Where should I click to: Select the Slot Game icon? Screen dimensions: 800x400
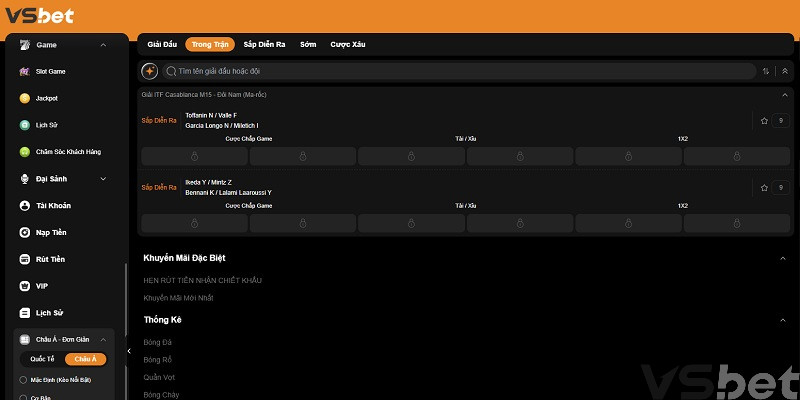coord(24,71)
